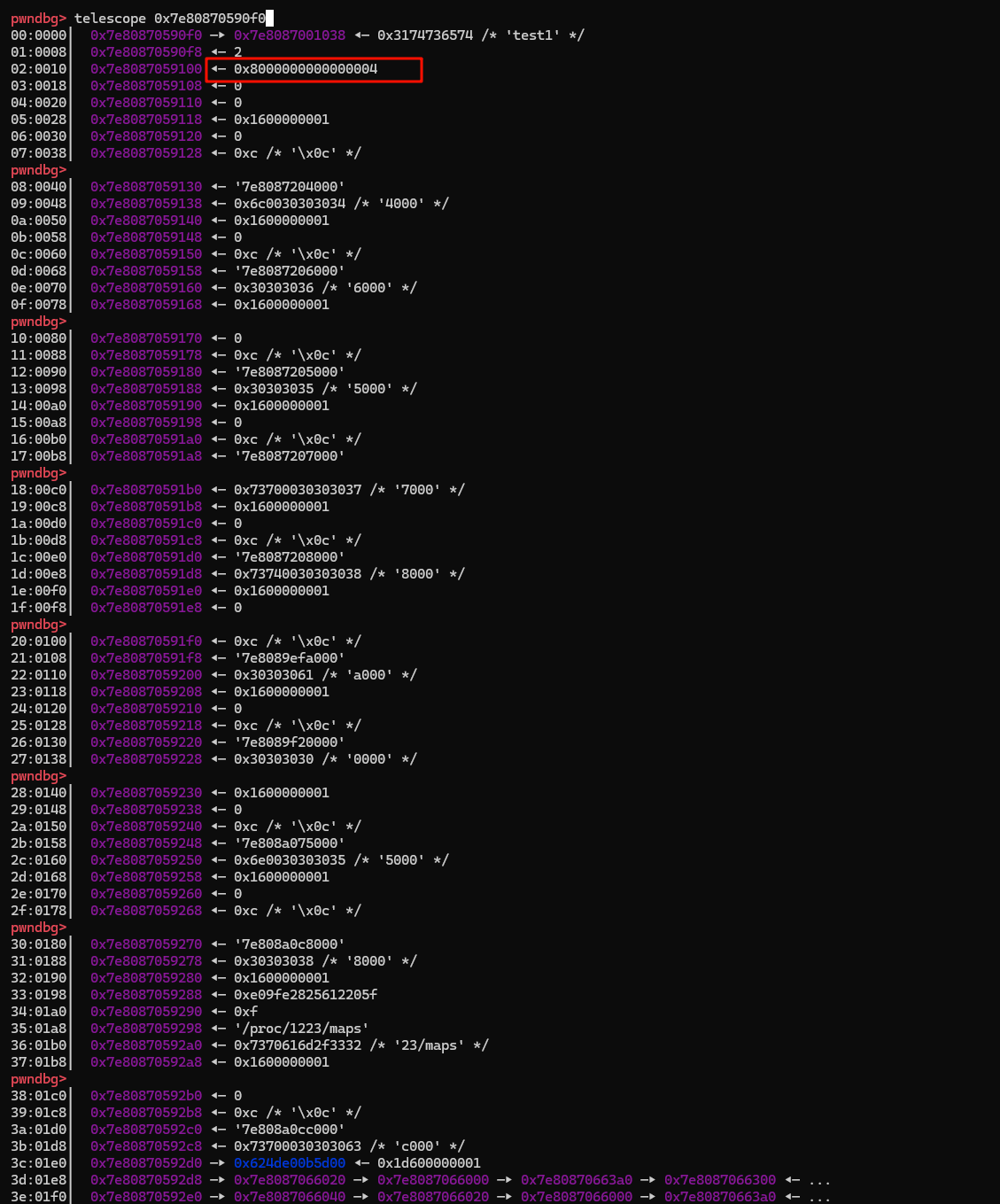The width and height of the screenshot is (1000, 1204).
Task: Select the string '7e8087204000'
Action: [x=290, y=187]
